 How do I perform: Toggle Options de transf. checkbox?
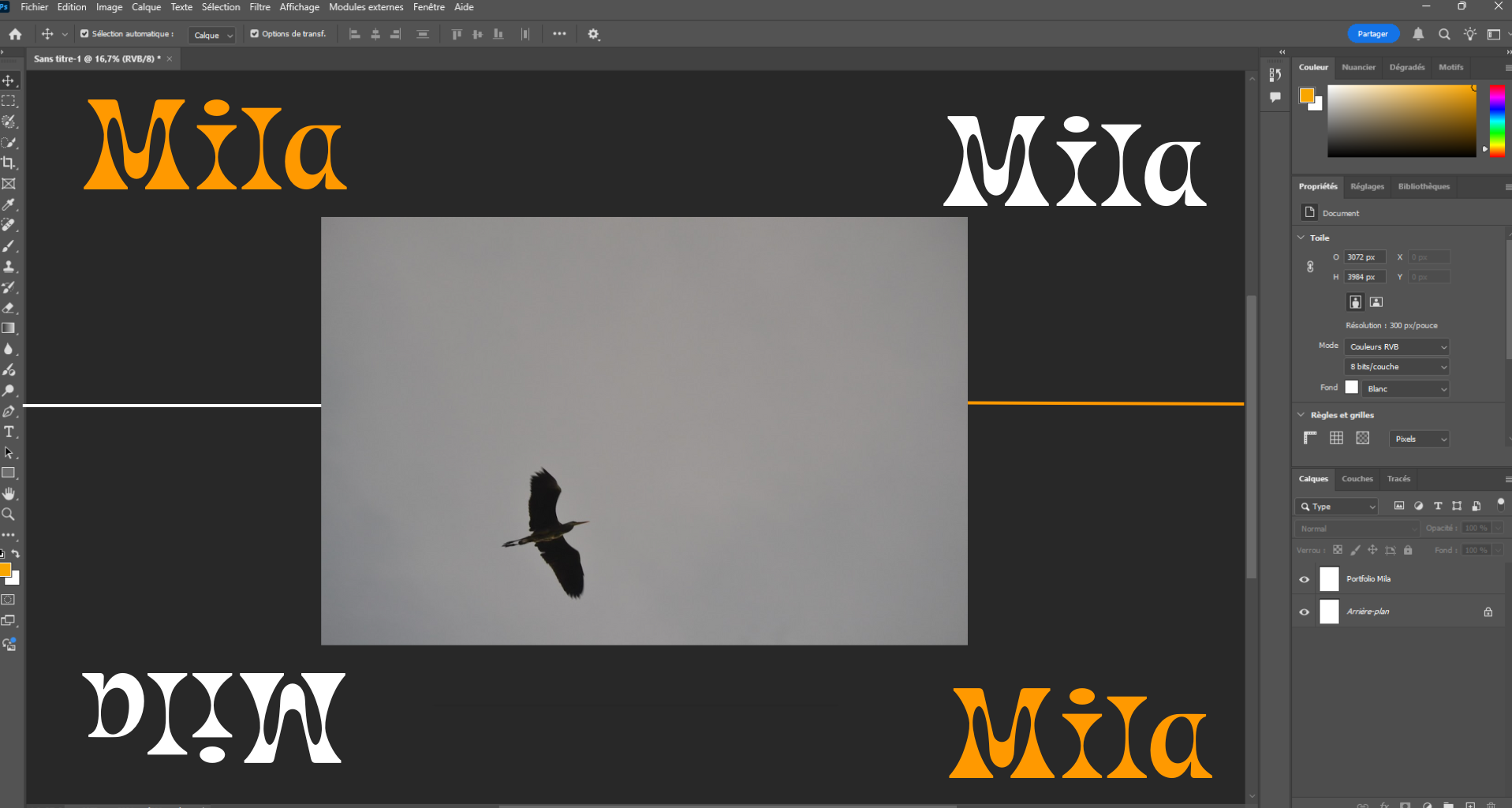pyautogui.click(x=255, y=34)
